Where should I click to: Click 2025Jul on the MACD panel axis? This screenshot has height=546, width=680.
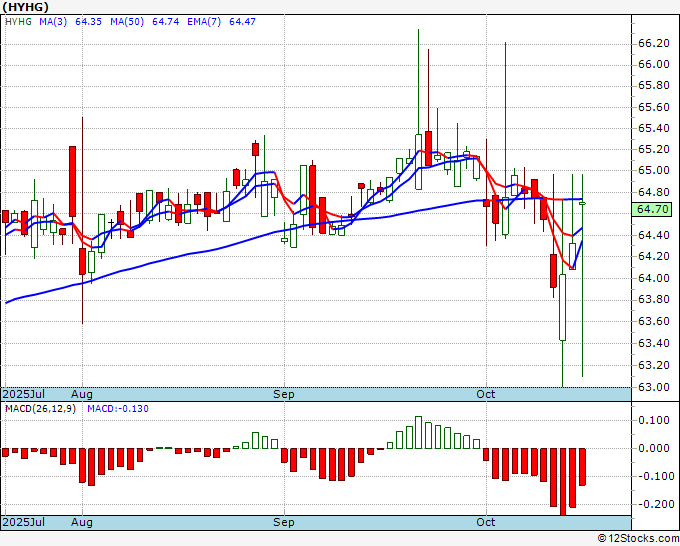[24, 522]
